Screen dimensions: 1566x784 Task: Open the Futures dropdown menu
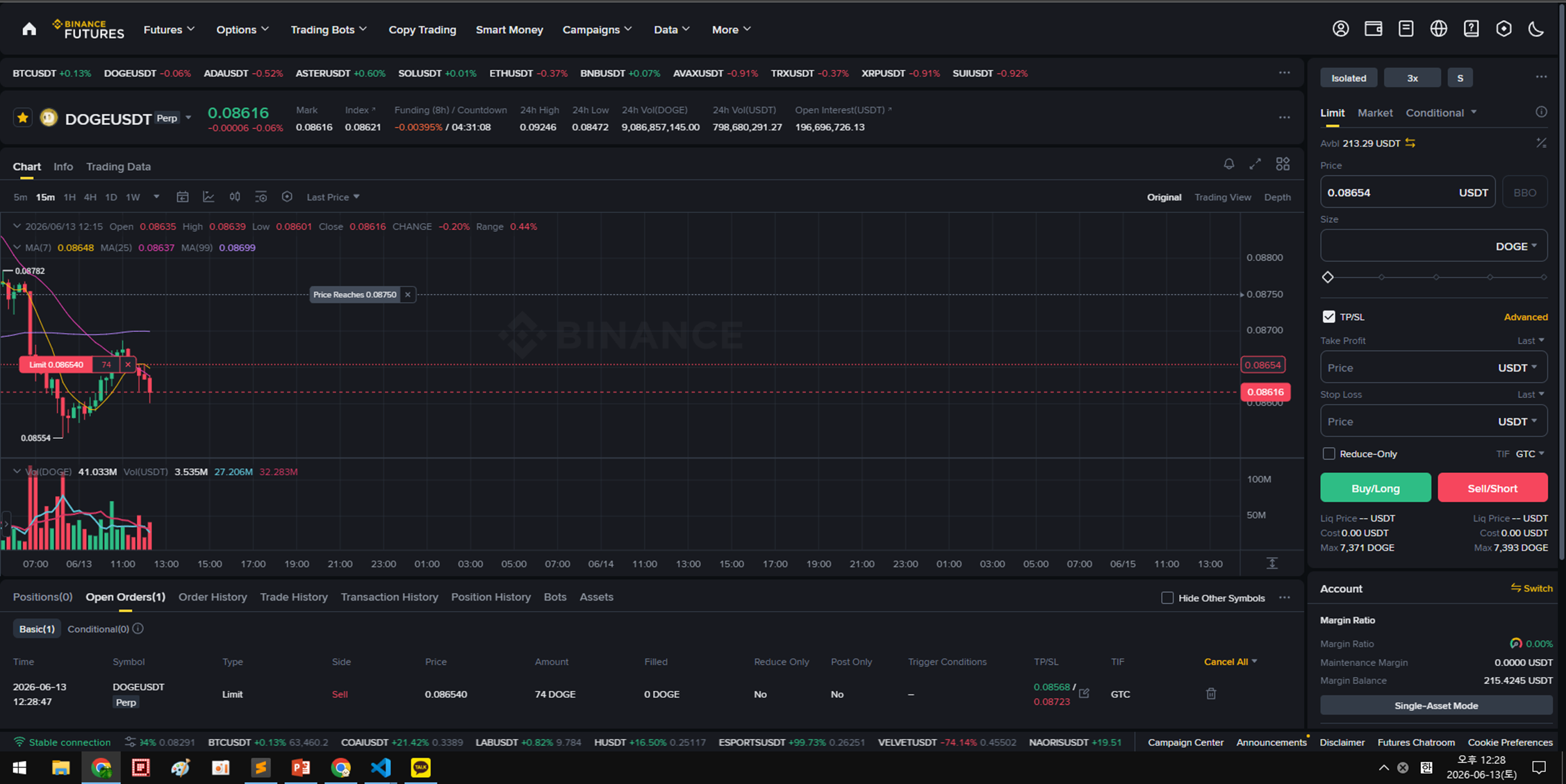(x=169, y=29)
